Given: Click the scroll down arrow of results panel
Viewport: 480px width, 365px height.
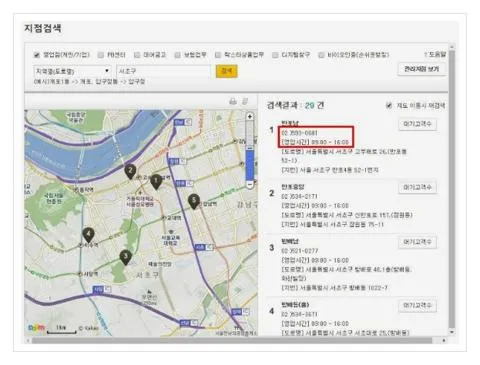Looking at the screenshot, I should [x=452, y=332].
